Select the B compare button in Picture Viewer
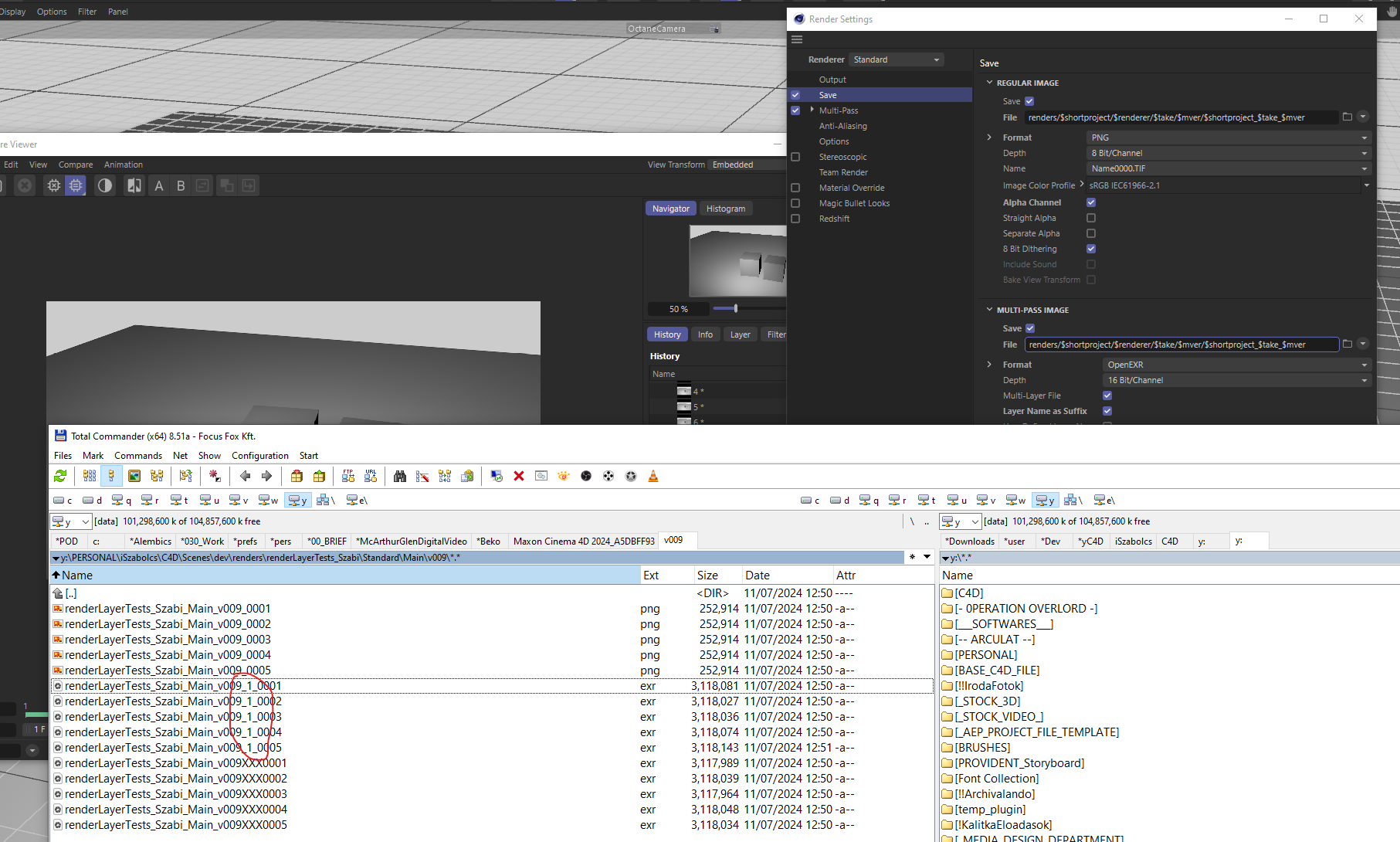This screenshot has height=842, width=1400. (x=181, y=185)
